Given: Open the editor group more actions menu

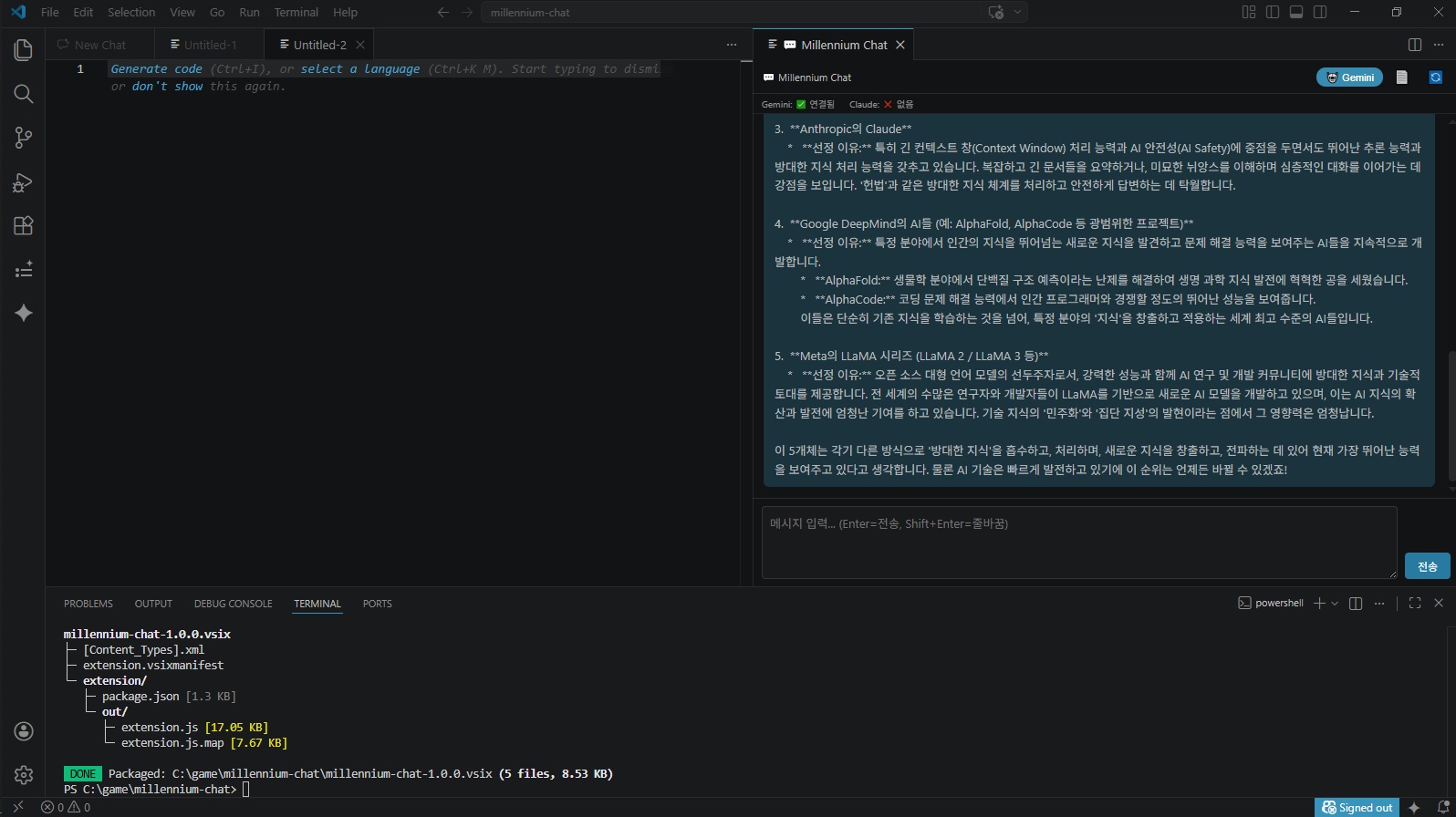Looking at the screenshot, I should pos(731,45).
